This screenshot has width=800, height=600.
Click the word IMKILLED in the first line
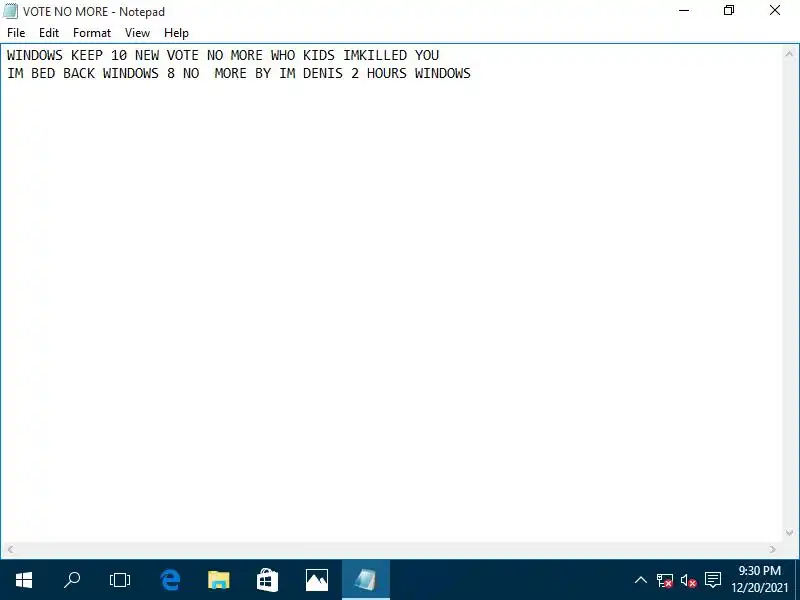coord(375,55)
